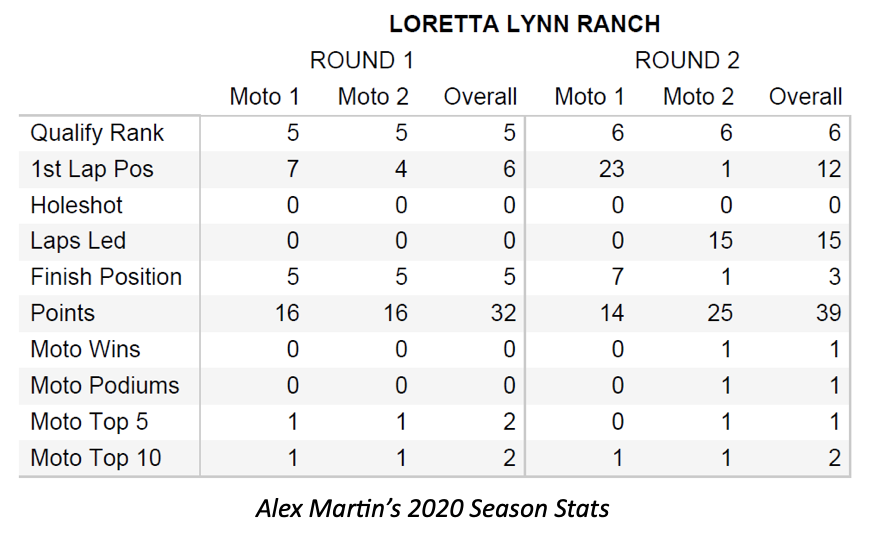The height and width of the screenshot is (534, 884).
Task: Select the Holeshot row label
Action: coord(77,205)
